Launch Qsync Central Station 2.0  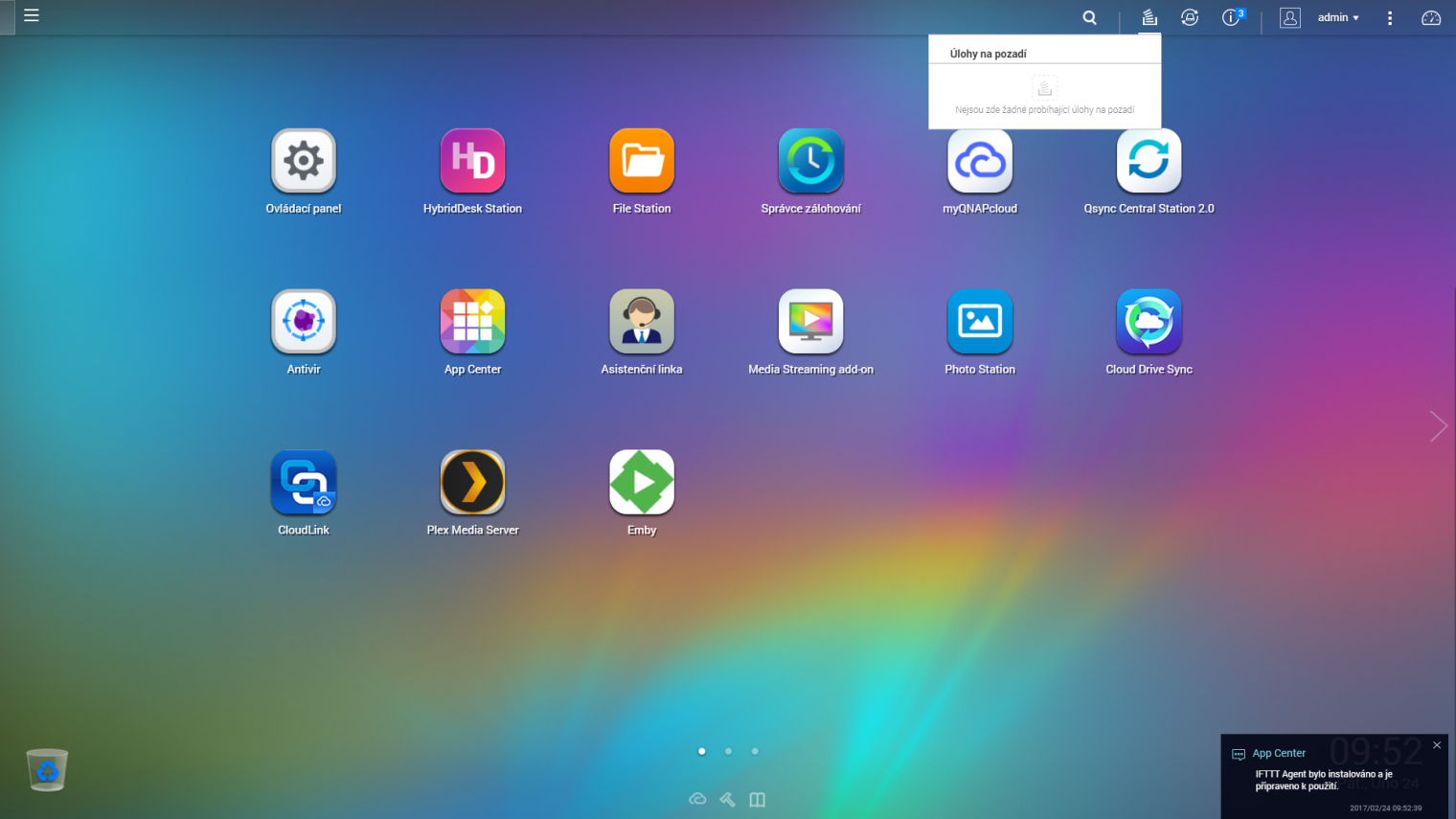pyautogui.click(x=1149, y=161)
